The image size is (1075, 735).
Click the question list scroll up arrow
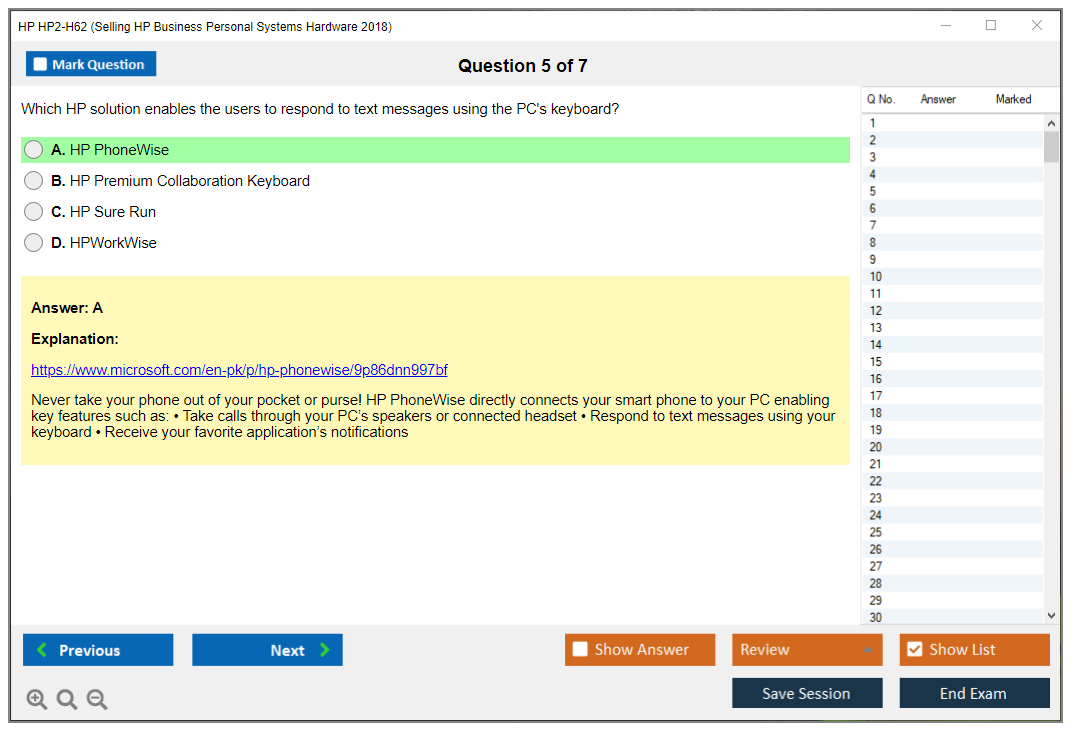point(1051,124)
